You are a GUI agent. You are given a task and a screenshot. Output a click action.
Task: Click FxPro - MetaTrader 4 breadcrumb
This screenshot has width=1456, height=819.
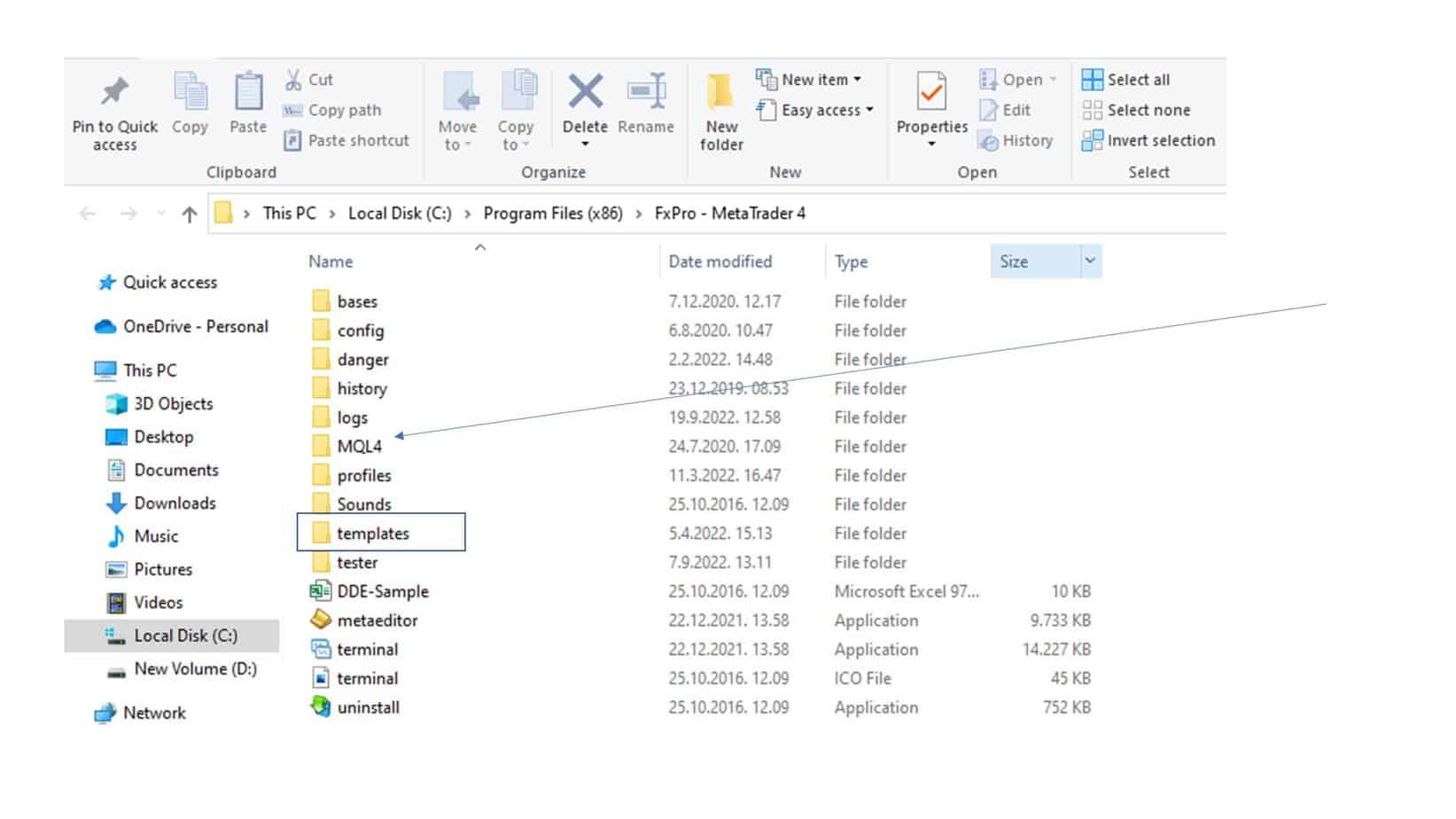[x=730, y=214]
